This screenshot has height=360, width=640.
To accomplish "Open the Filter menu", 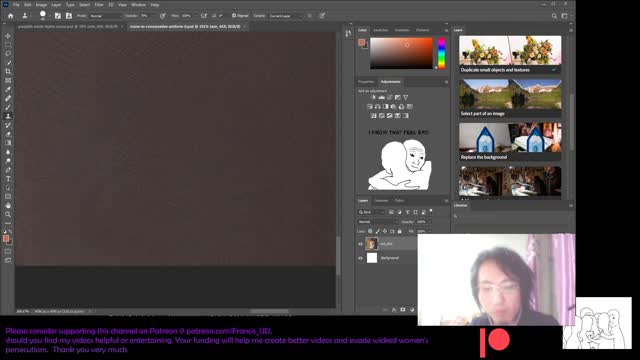I will click(x=99, y=5).
